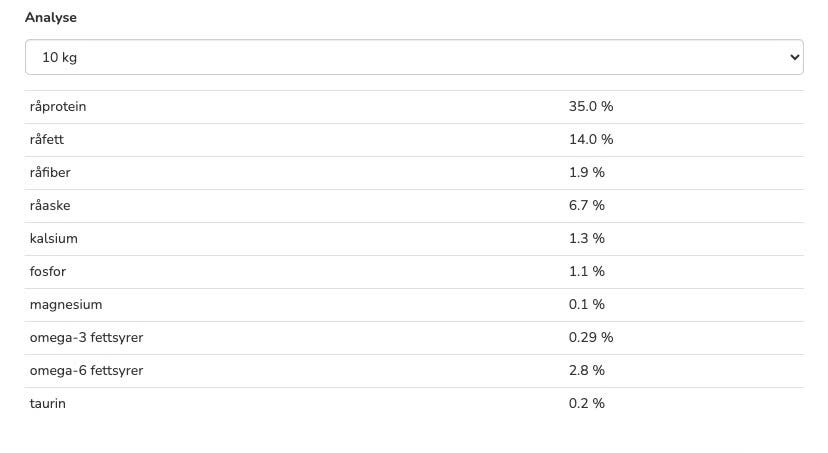Select the taurin row label
This screenshot has height=453, width=828.
click(x=48, y=403)
